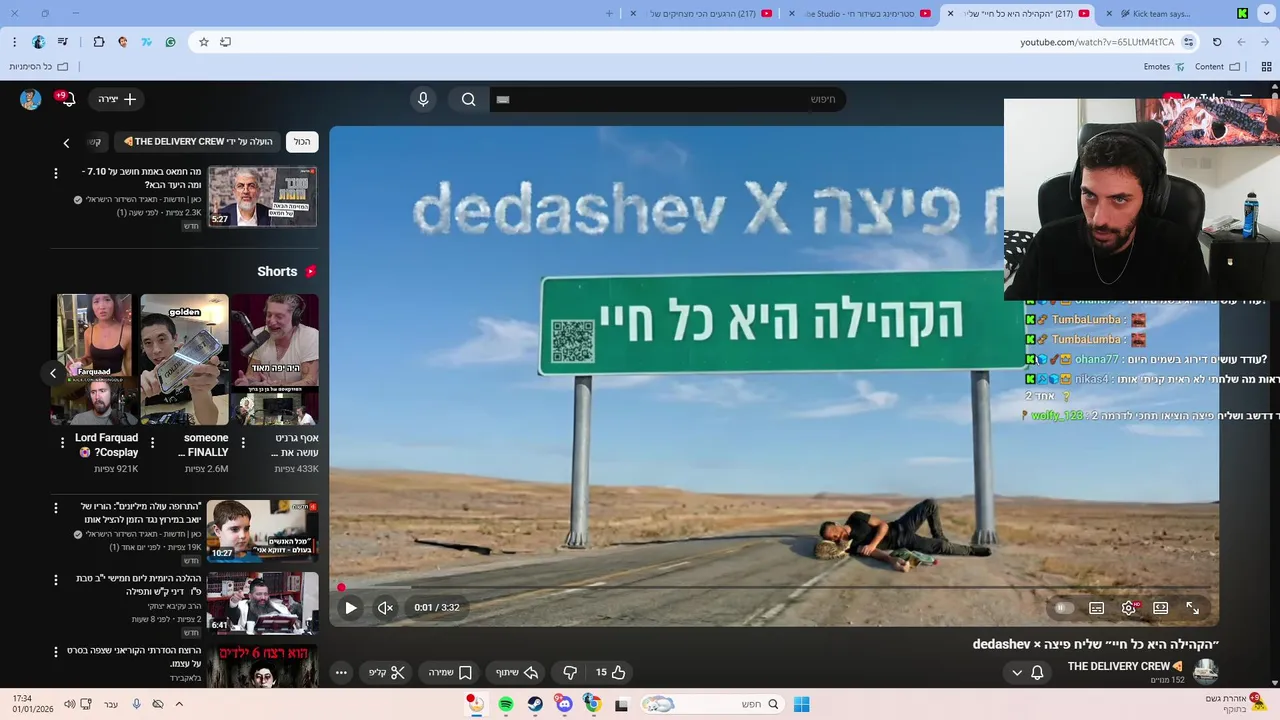Click the YouTube search magnifier button

(x=468, y=99)
